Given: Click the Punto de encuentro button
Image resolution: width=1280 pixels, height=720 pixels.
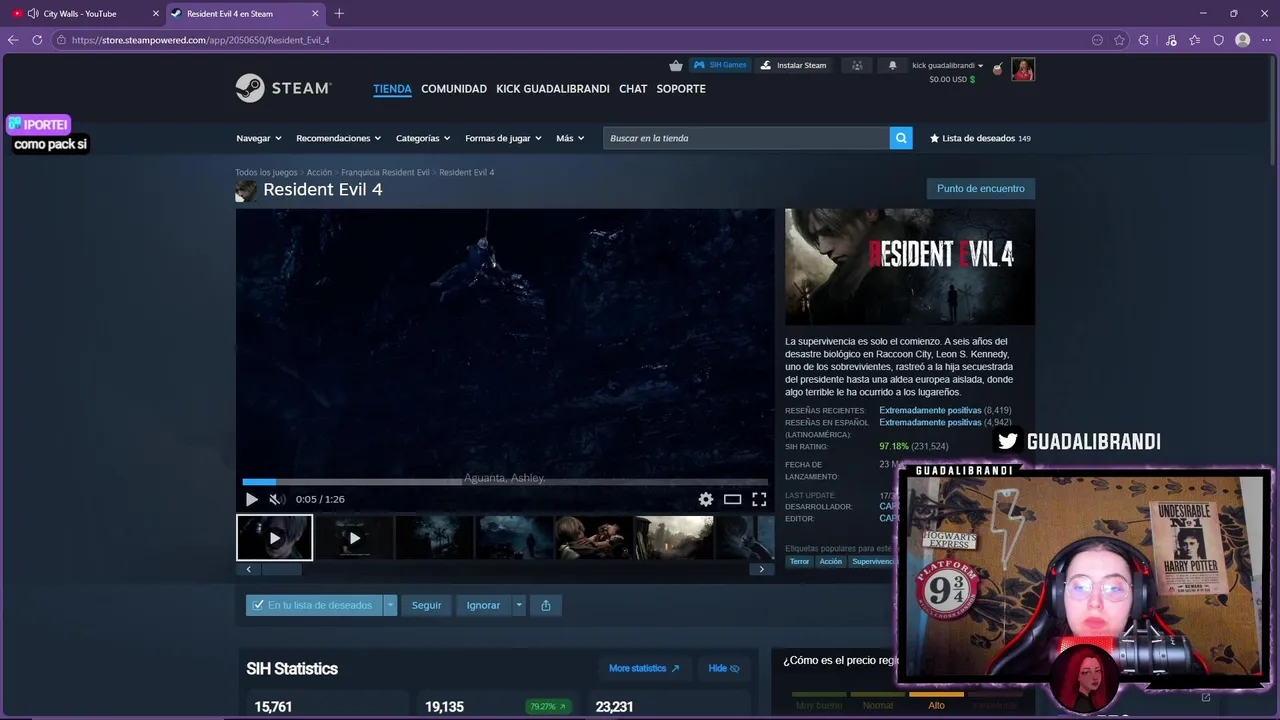Looking at the screenshot, I should point(981,188).
